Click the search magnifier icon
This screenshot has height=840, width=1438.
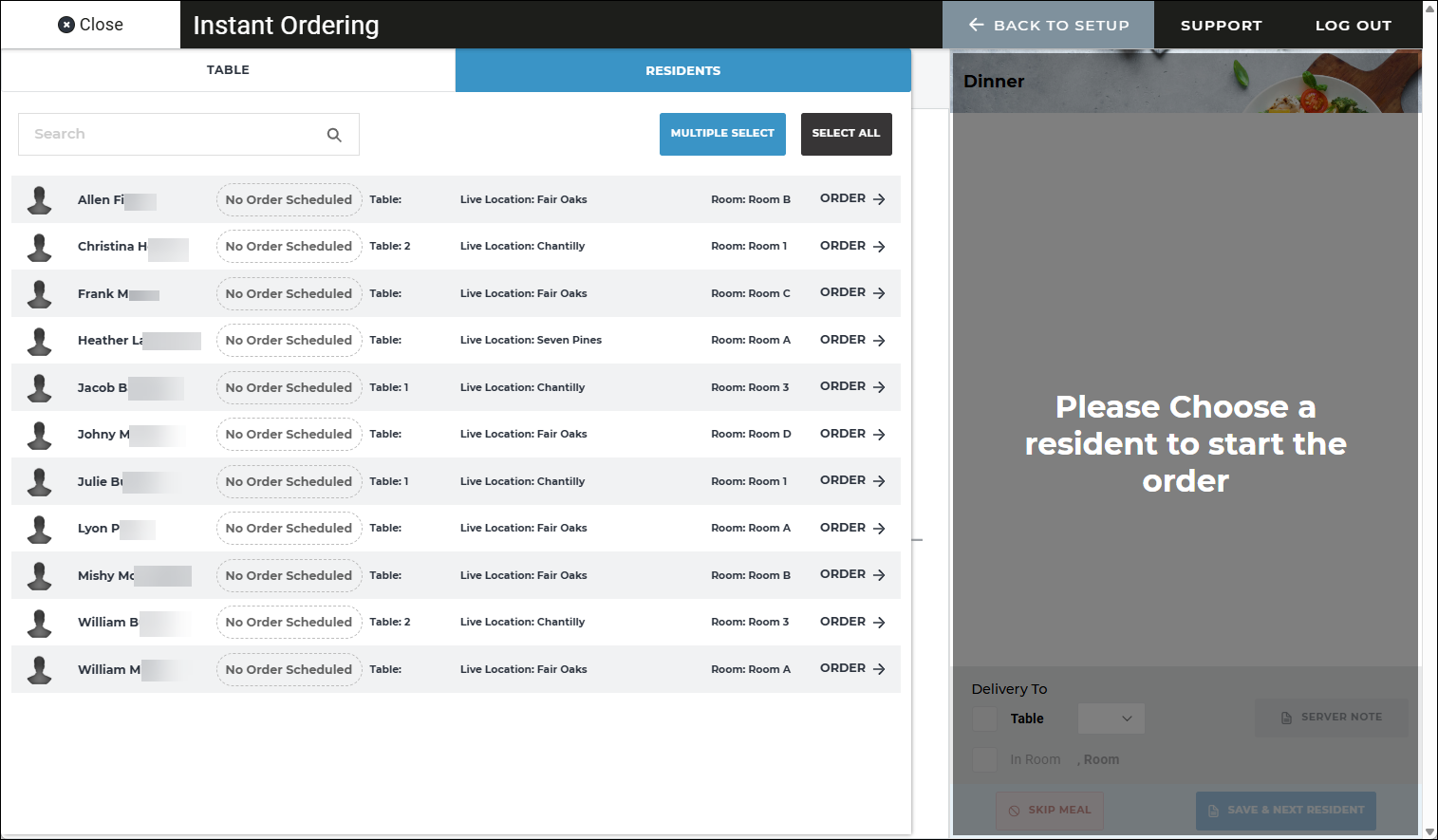click(334, 135)
